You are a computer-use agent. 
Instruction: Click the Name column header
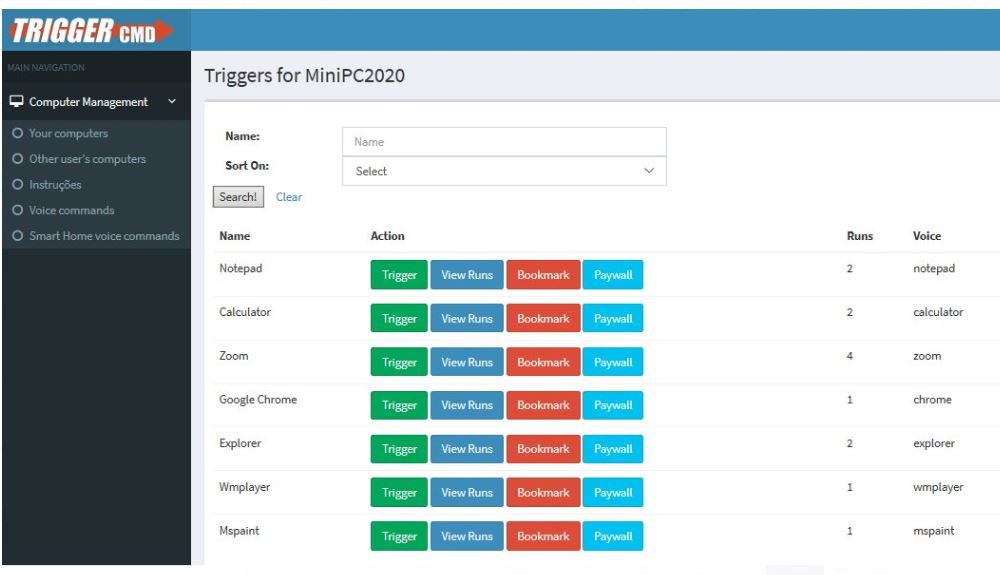tap(235, 236)
